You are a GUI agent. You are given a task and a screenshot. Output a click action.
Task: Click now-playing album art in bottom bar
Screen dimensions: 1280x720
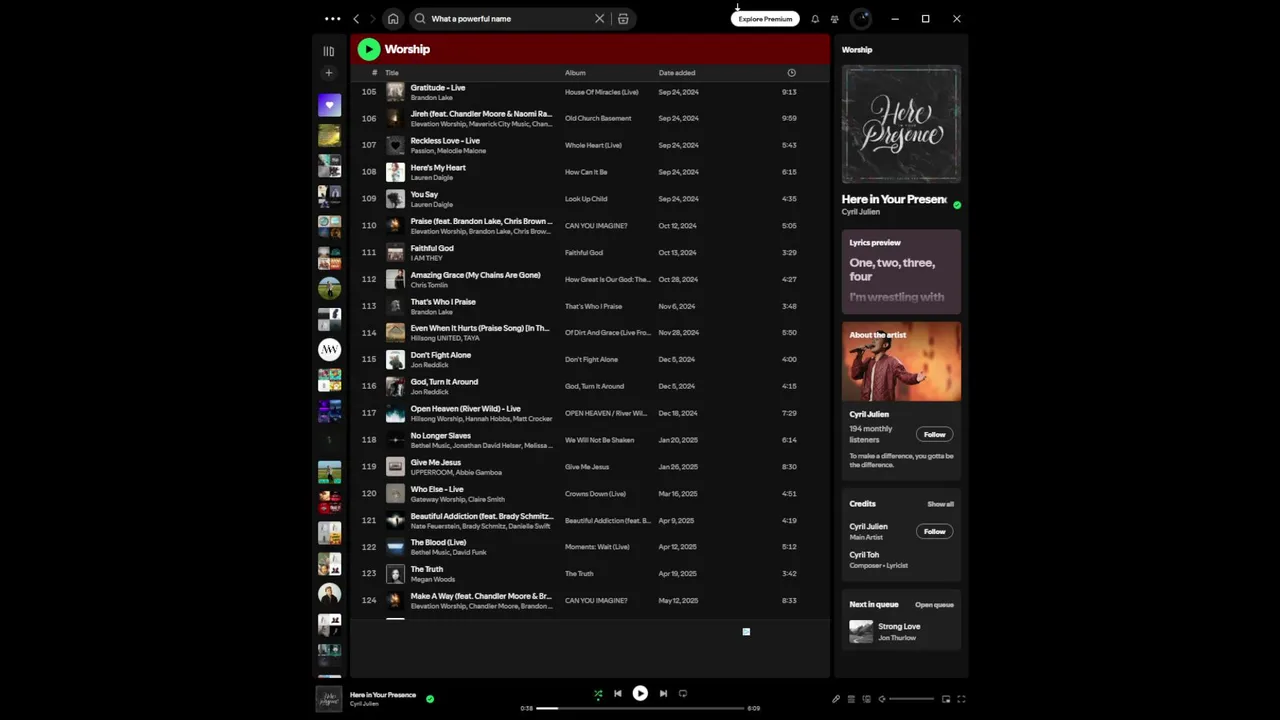[329, 699]
